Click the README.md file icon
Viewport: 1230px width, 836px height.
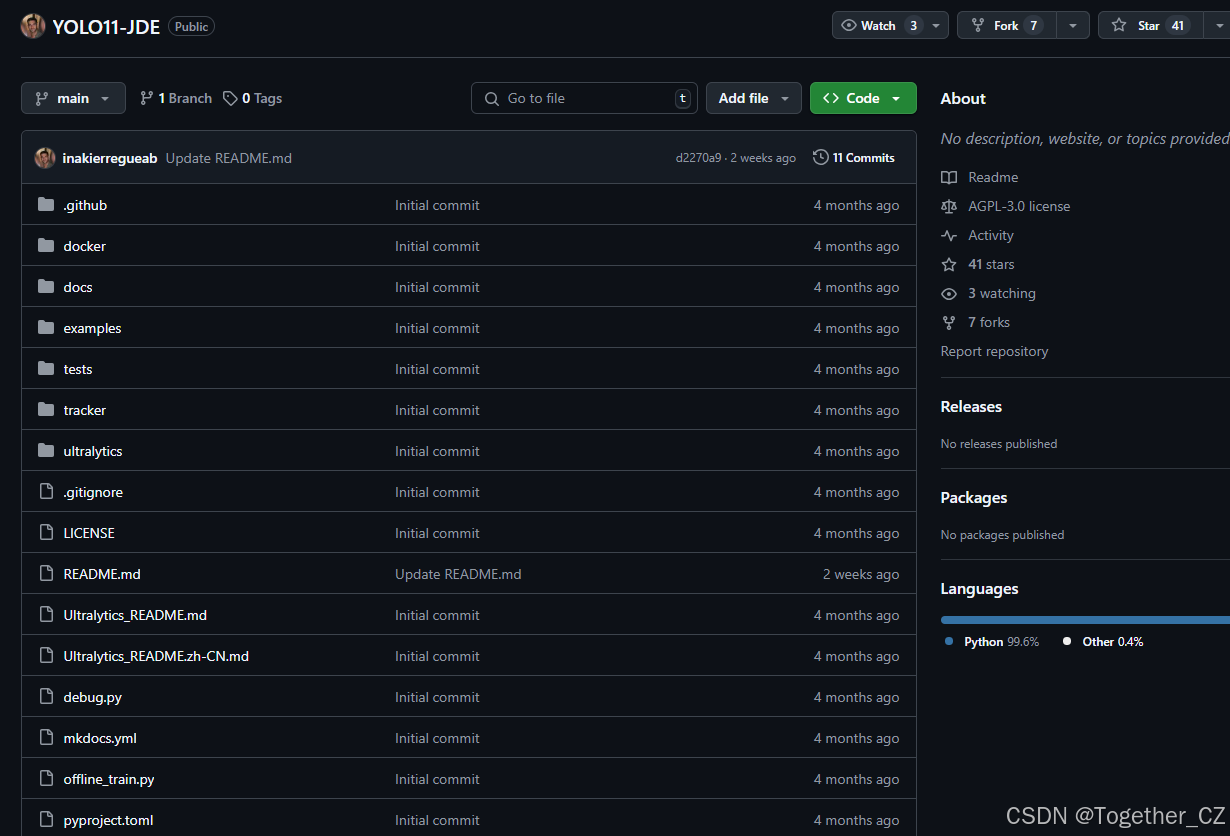45,574
